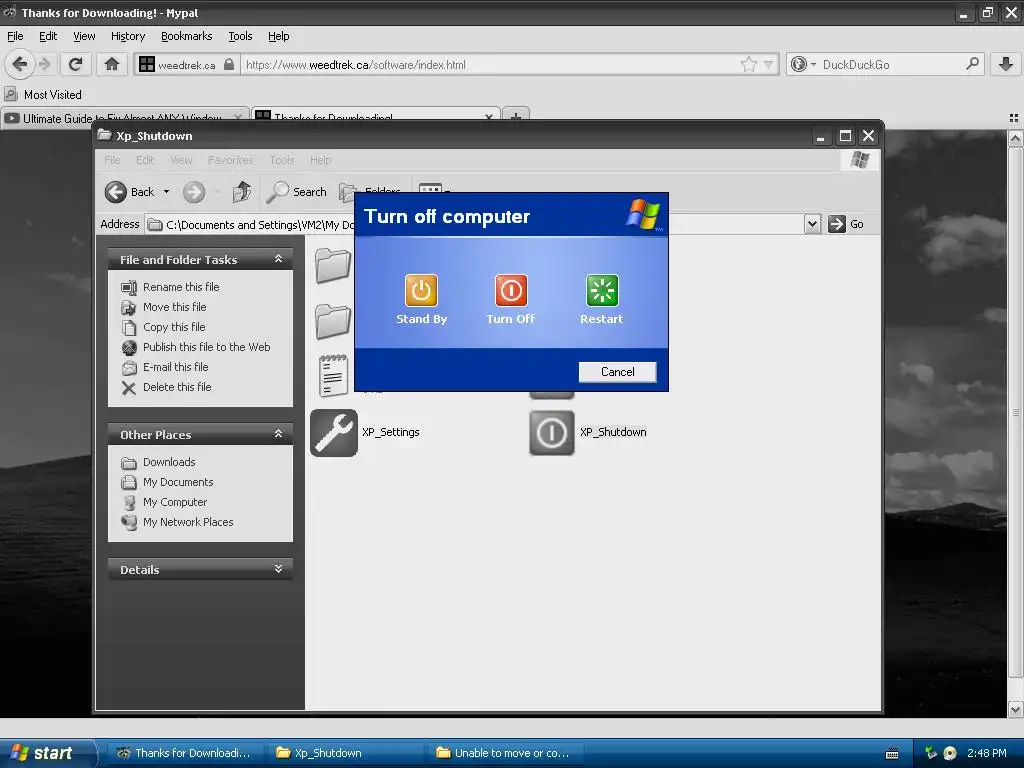Switch to Xp_Shutdown taskbar item
This screenshot has width=1024, height=768.
(343, 753)
